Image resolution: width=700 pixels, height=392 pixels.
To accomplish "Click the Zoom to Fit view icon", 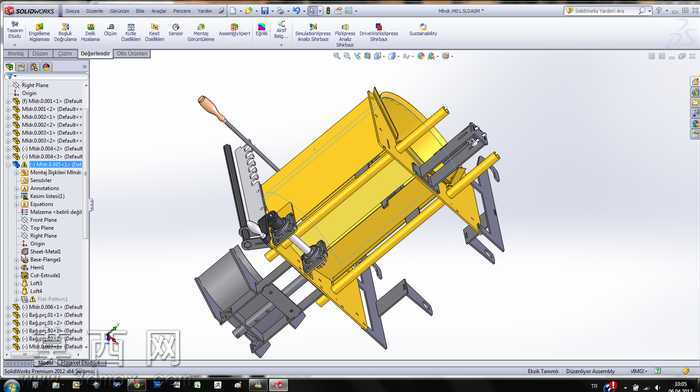I will click(x=337, y=56).
